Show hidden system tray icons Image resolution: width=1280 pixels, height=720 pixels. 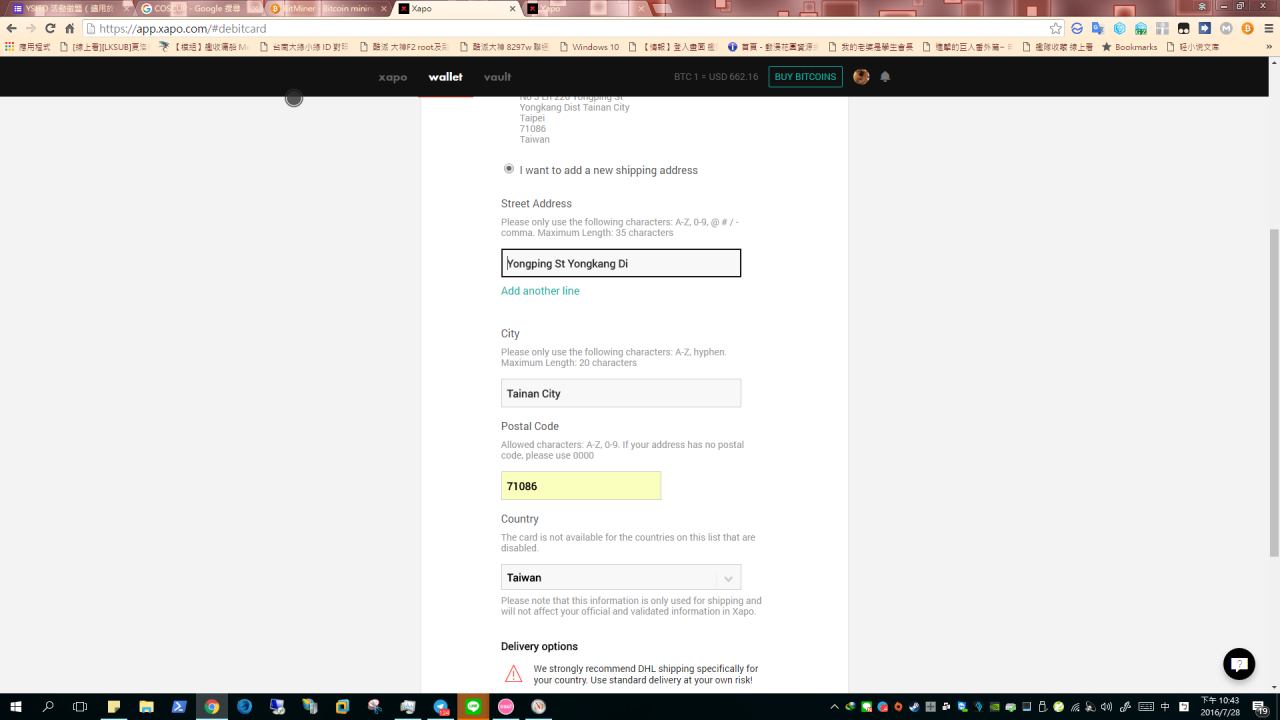pyautogui.click(x=835, y=707)
